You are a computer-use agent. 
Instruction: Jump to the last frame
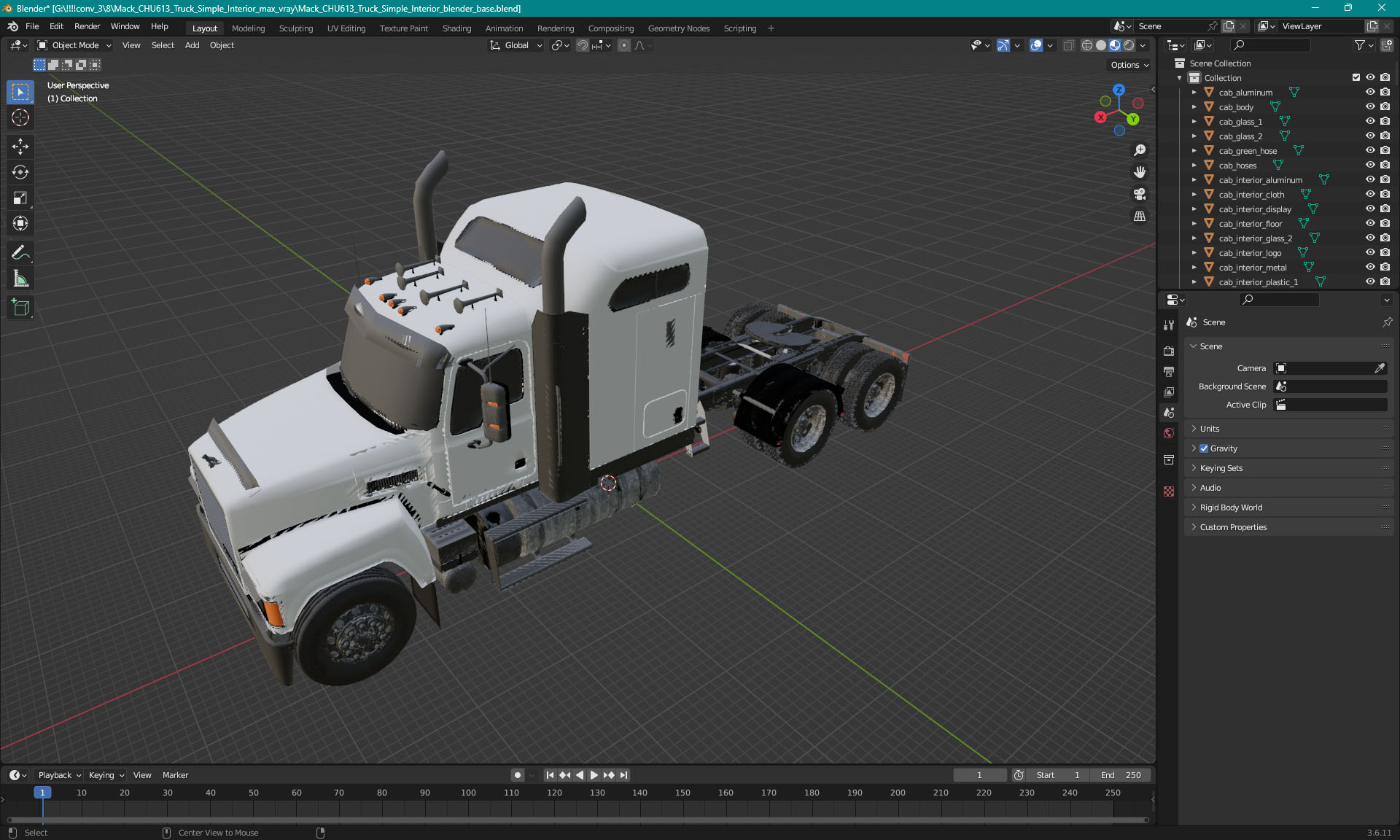[x=623, y=775]
